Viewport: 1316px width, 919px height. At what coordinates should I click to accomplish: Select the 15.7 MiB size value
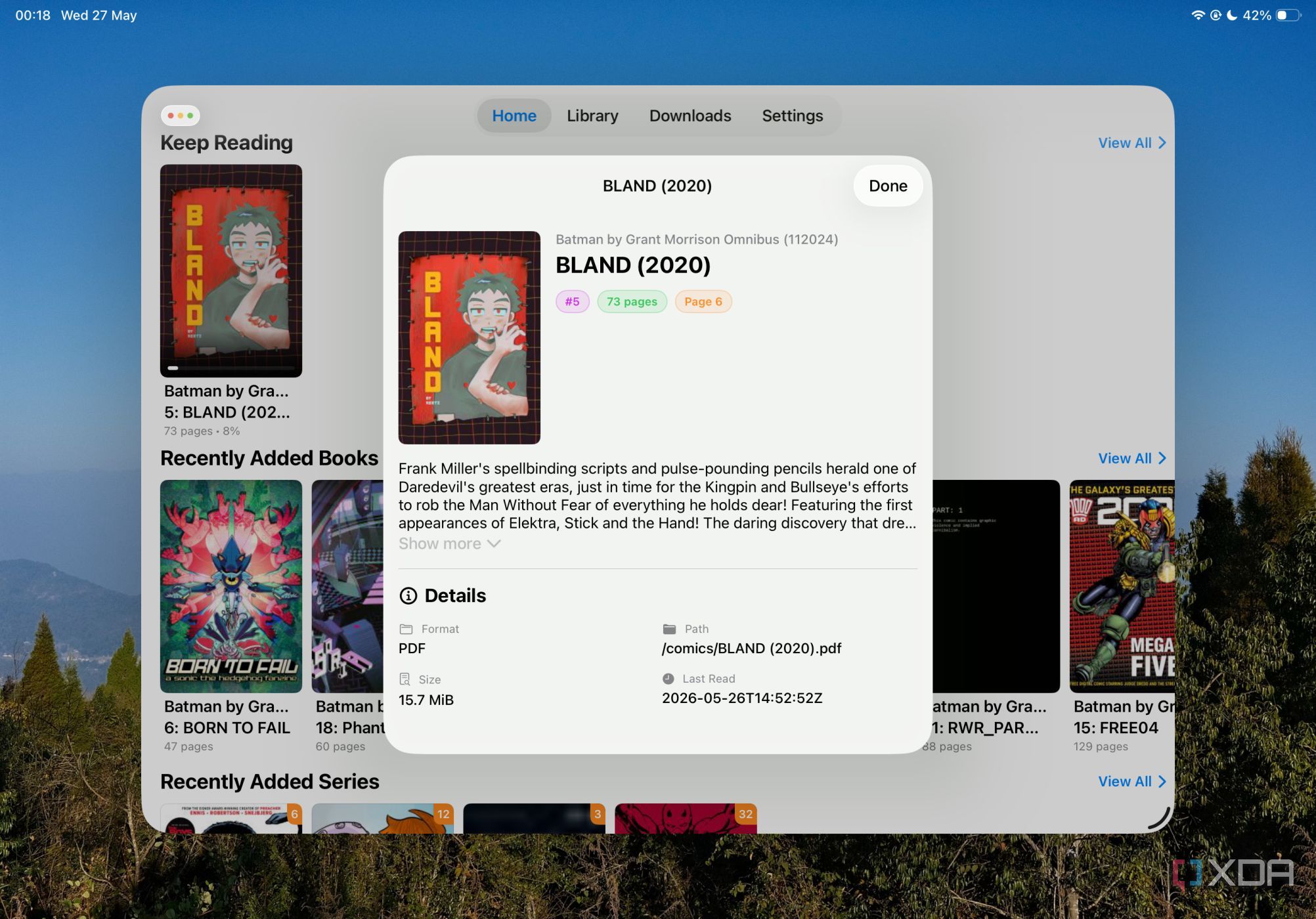(x=426, y=700)
